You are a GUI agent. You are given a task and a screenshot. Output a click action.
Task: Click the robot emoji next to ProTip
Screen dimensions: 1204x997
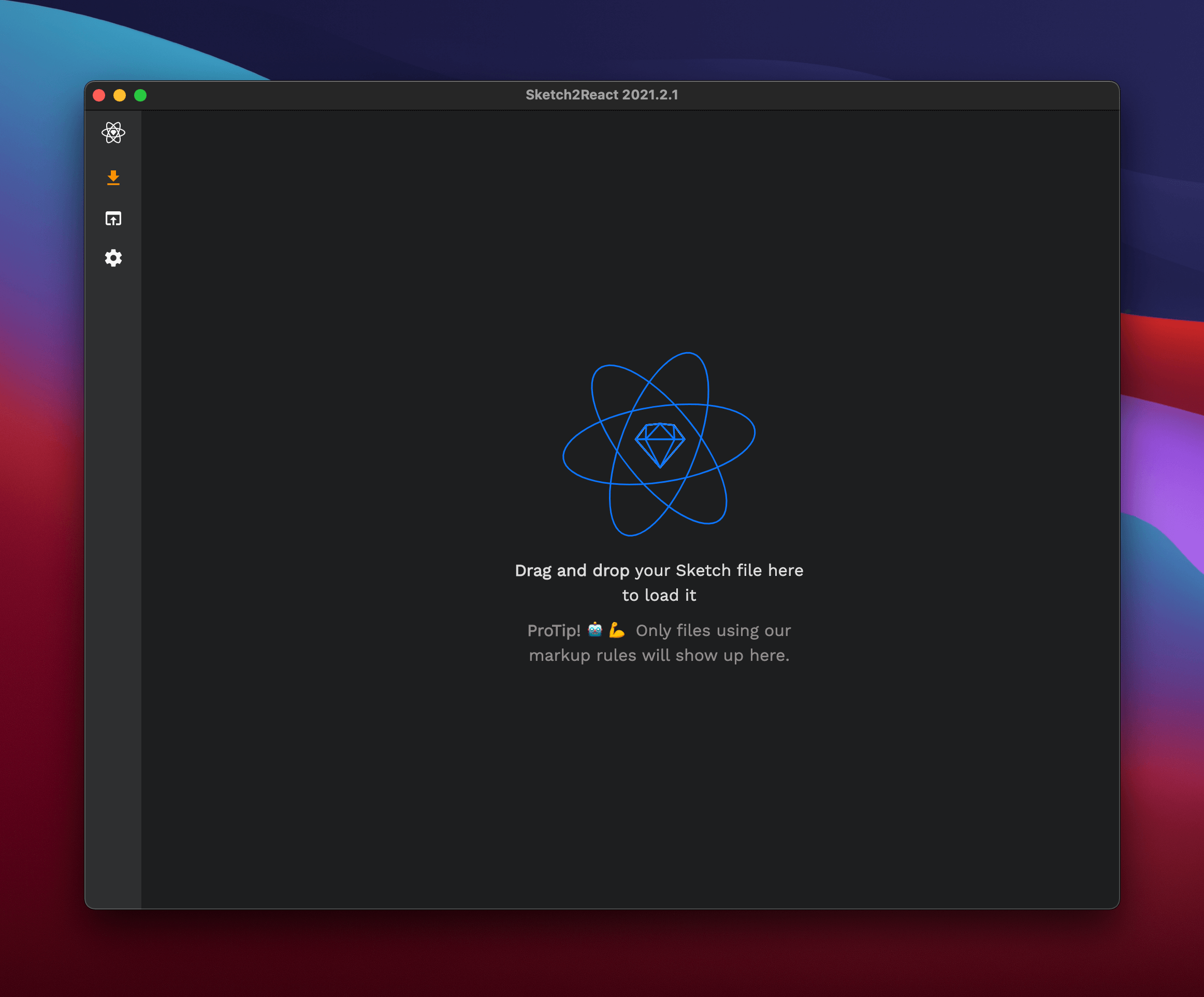[595, 630]
